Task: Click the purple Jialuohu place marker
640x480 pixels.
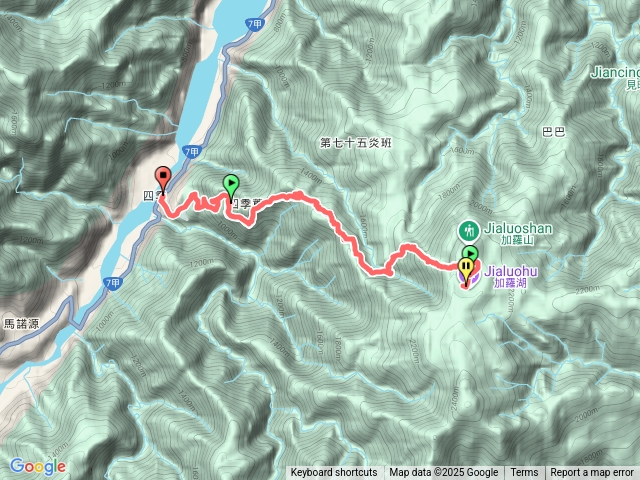Action: coord(473,280)
